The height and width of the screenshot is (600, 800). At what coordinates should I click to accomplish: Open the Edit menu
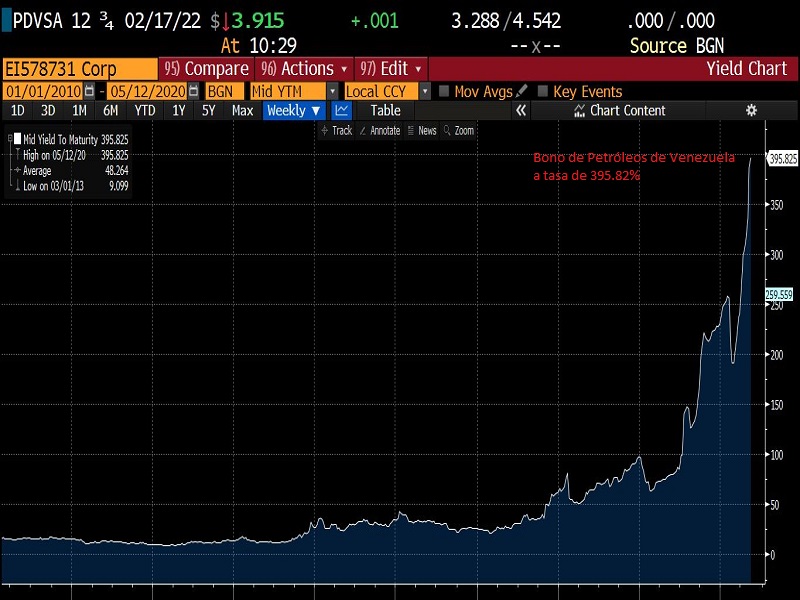(391, 68)
